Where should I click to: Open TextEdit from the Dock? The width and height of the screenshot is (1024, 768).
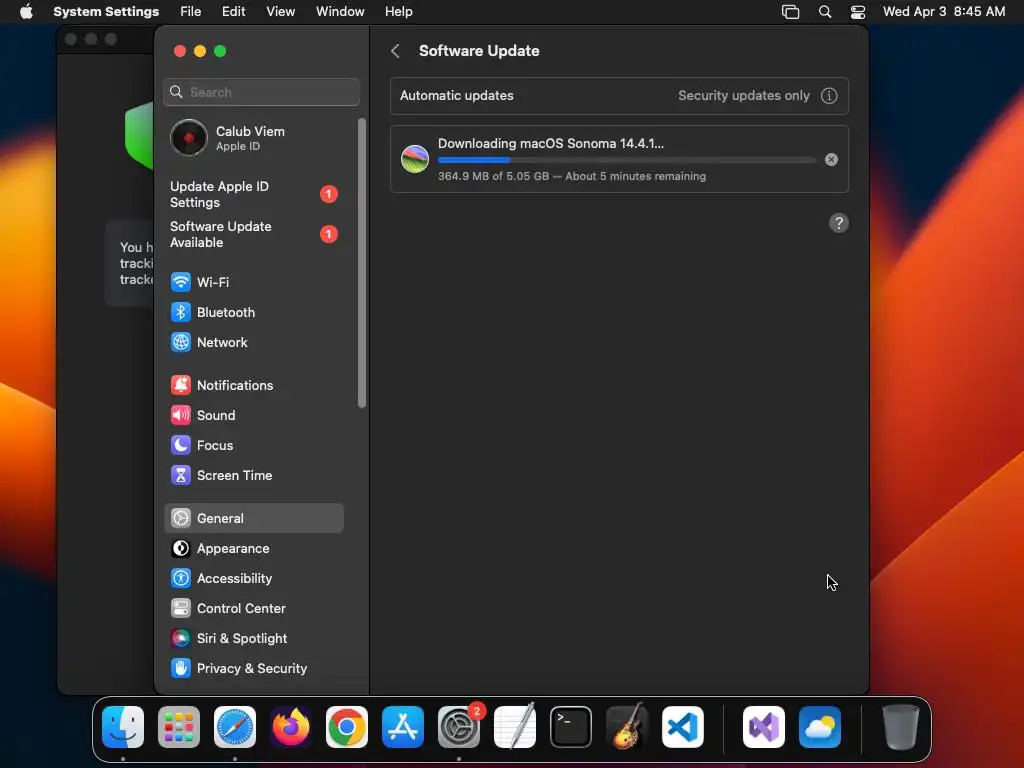pos(515,727)
